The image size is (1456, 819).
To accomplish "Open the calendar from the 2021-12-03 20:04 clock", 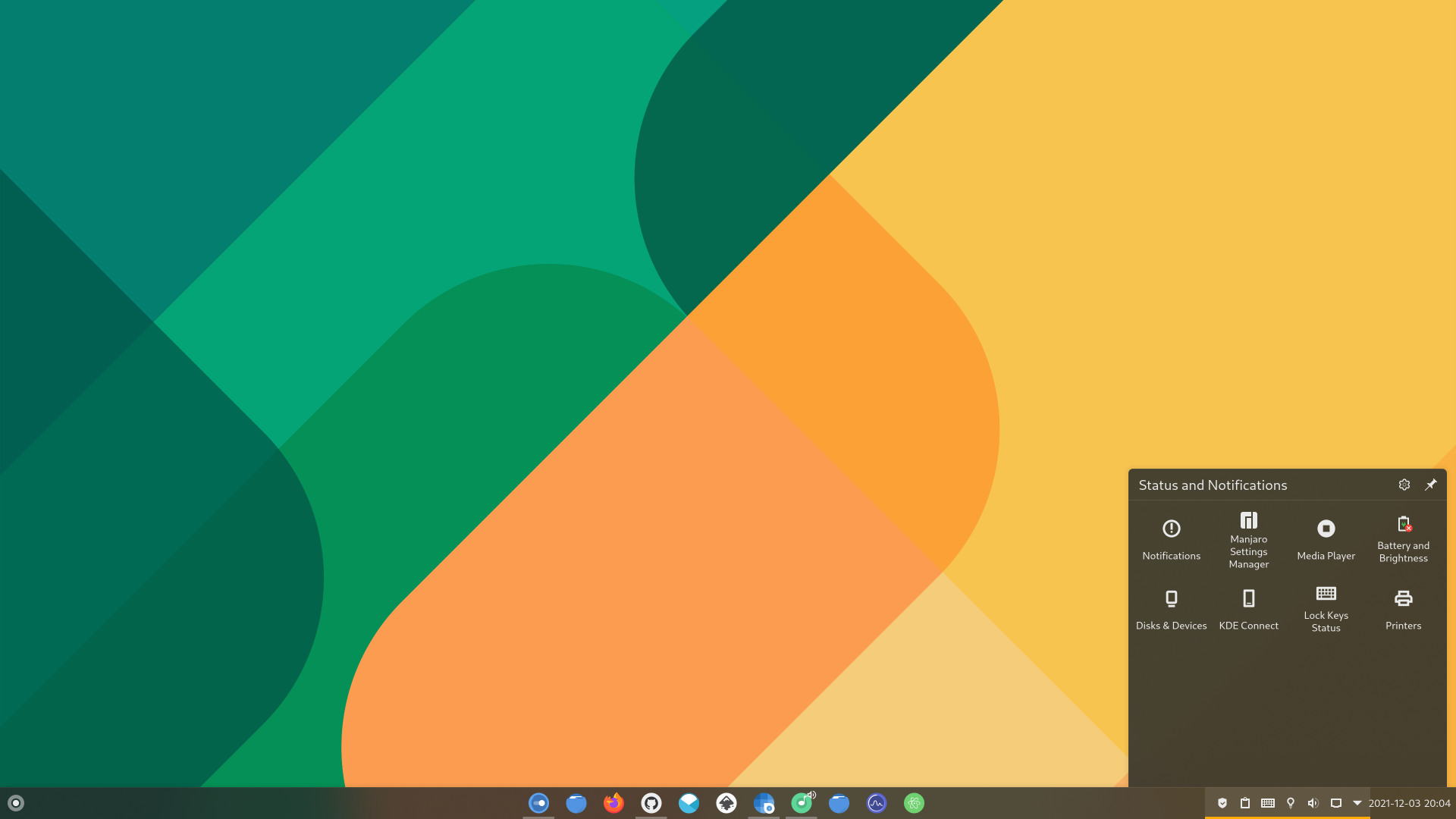I will coord(1410,803).
